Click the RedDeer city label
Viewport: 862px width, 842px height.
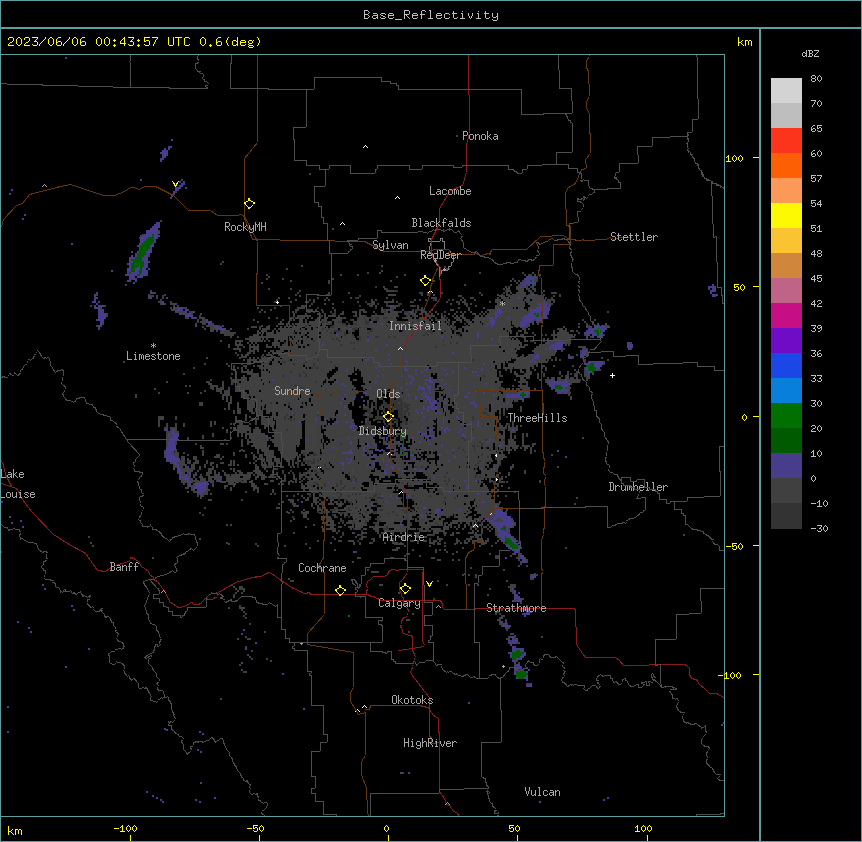pyautogui.click(x=440, y=255)
